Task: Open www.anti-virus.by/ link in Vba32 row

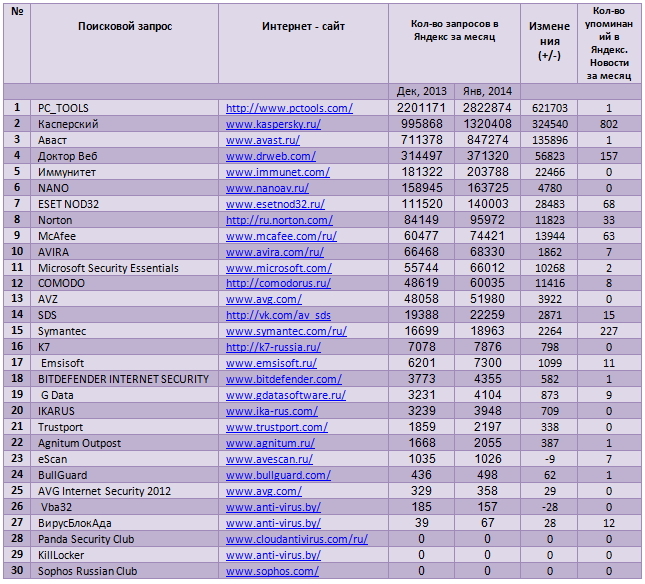Action: (x=273, y=507)
